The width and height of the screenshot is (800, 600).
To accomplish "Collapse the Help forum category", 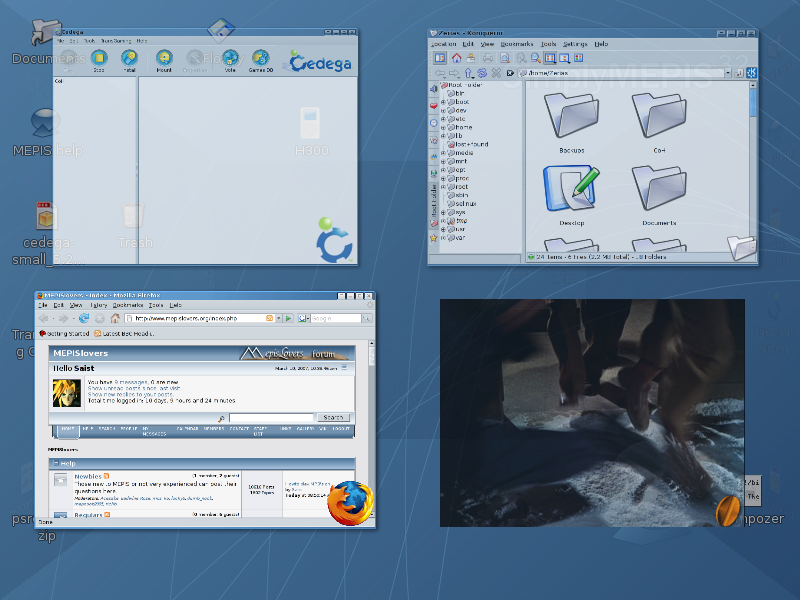I will 55,463.
